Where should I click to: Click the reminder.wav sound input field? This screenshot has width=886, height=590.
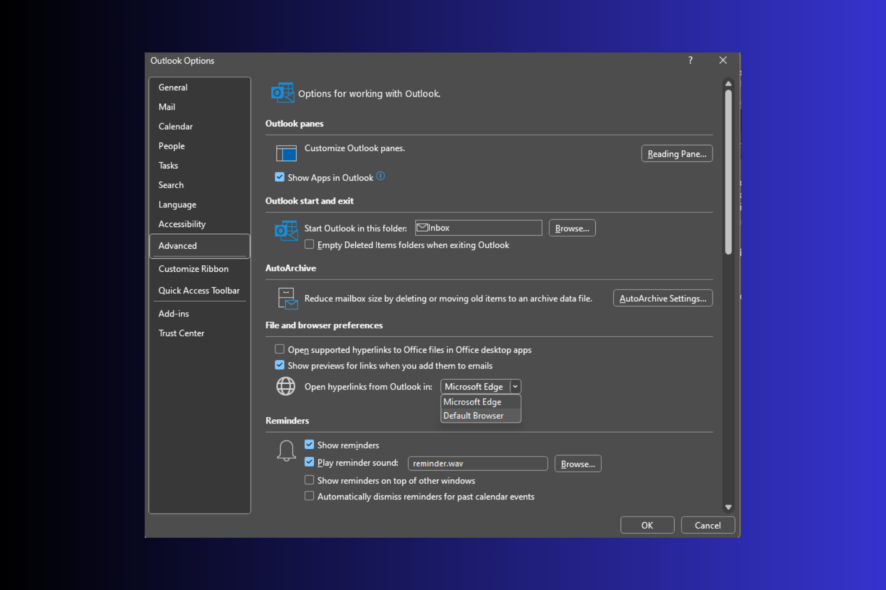tap(477, 463)
